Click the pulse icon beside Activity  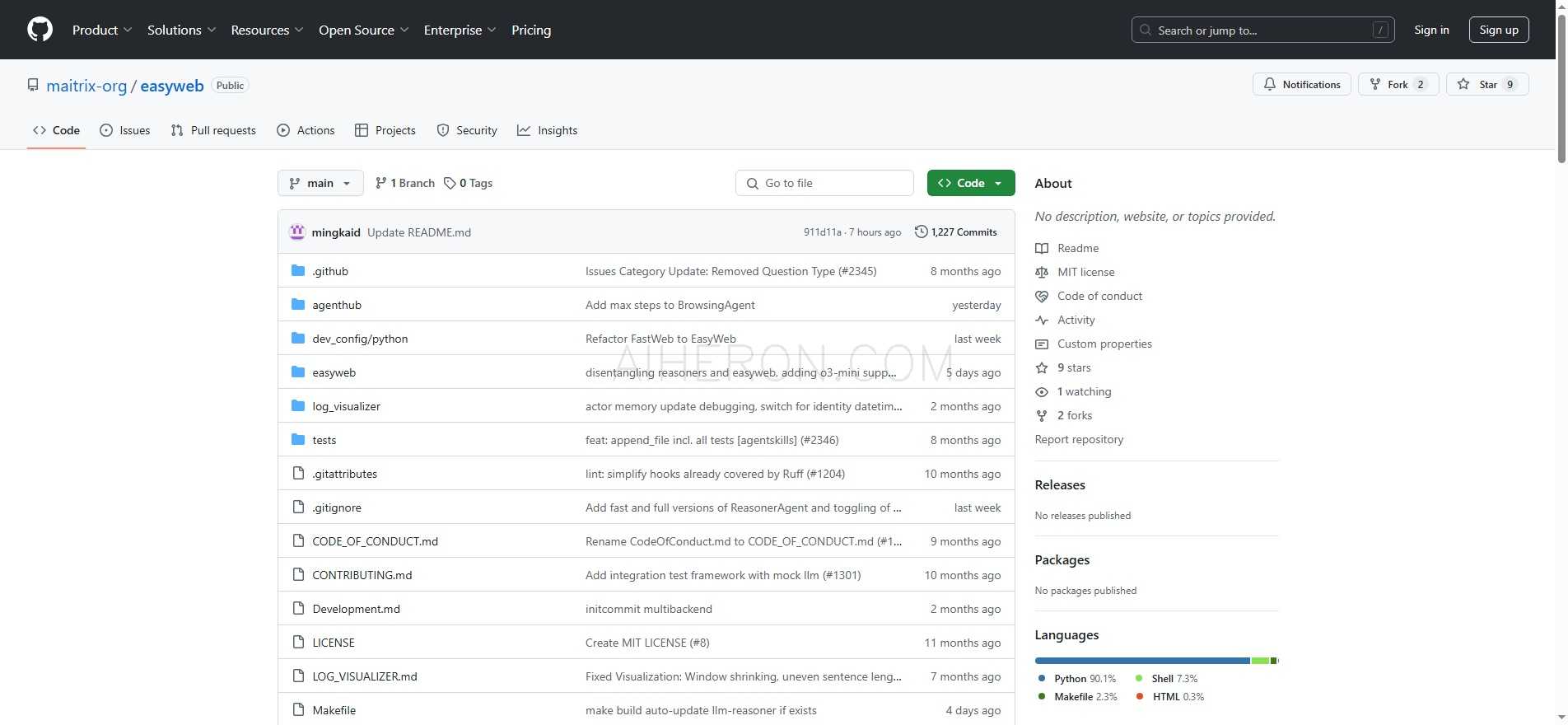coord(1042,320)
